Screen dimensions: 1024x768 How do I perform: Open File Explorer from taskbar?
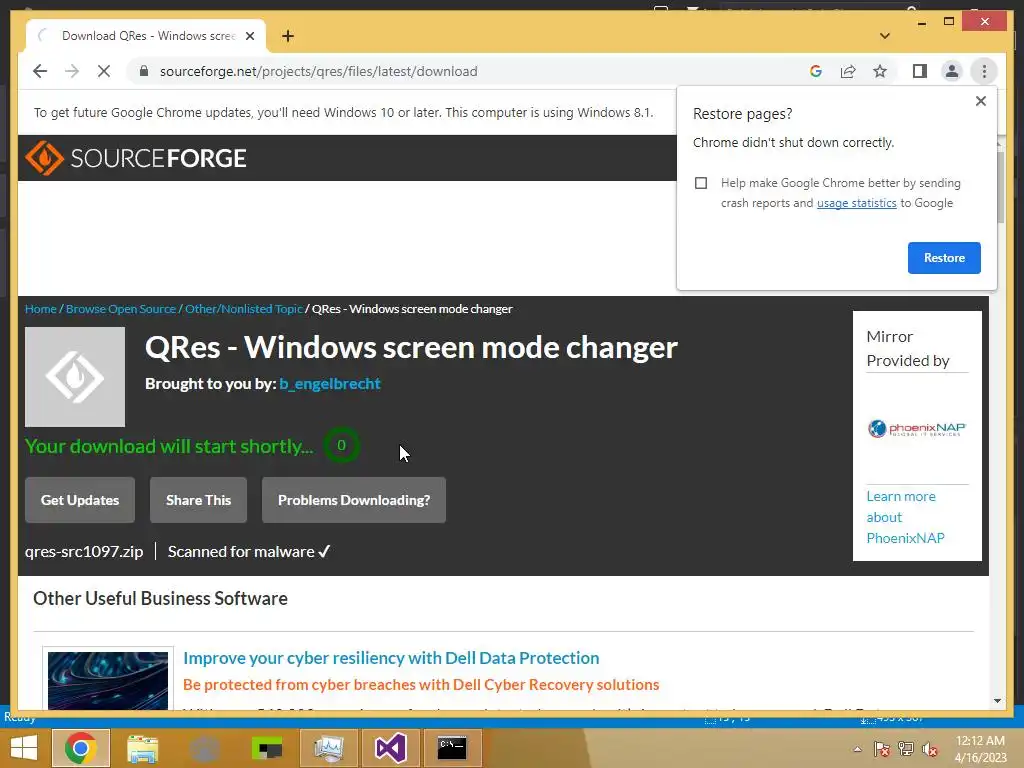tap(142, 748)
